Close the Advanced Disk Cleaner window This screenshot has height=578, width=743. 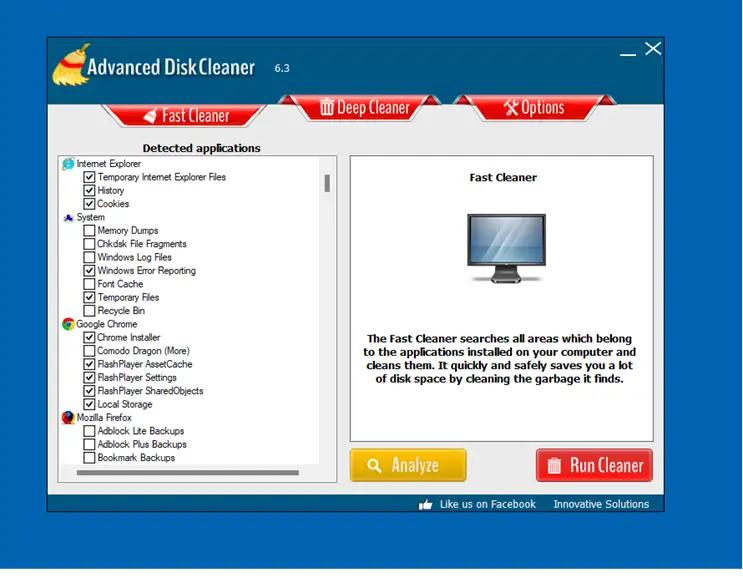click(653, 48)
